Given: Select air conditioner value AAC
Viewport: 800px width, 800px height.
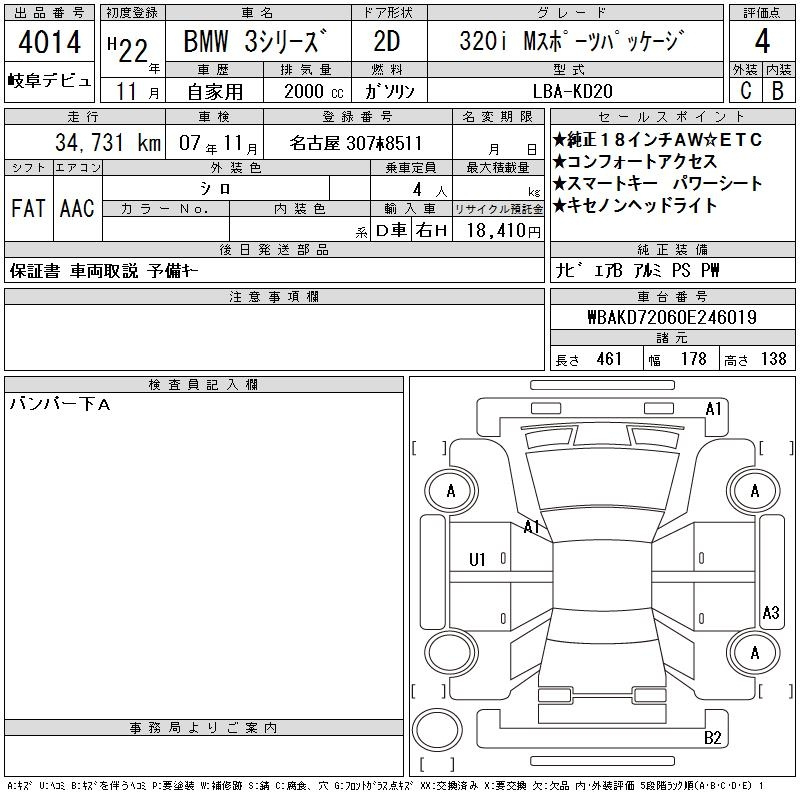Looking at the screenshot, I should [77, 208].
